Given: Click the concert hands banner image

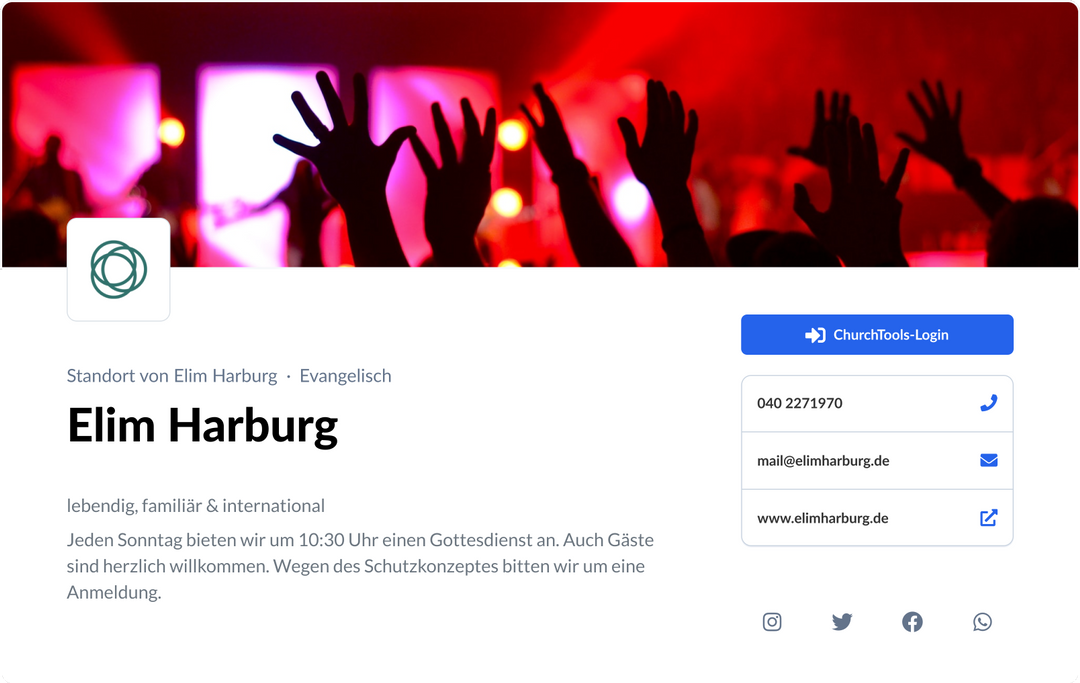Looking at the screenshot, I should 540,134.
